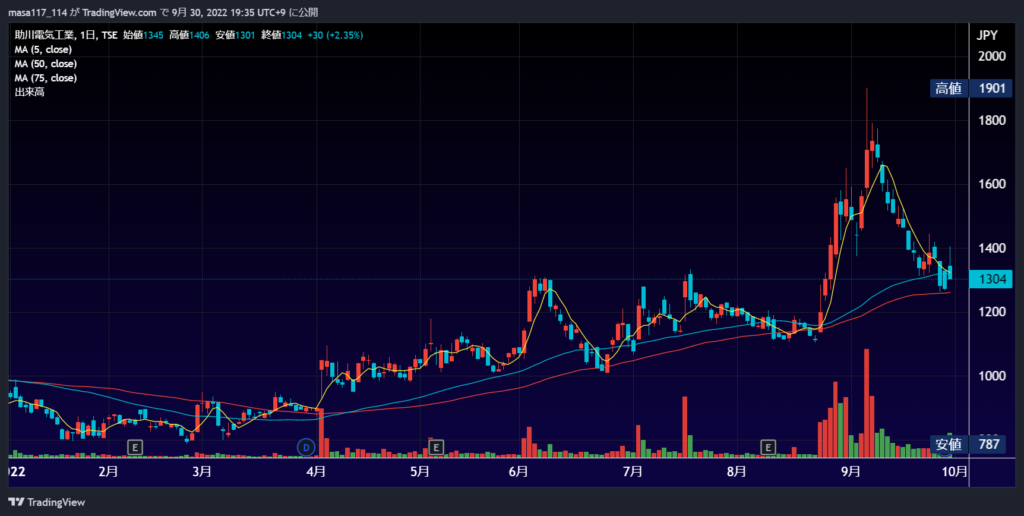Screen dimensions: 1024x516
Task: Click the JPY currency label
Action: point(987,36)
